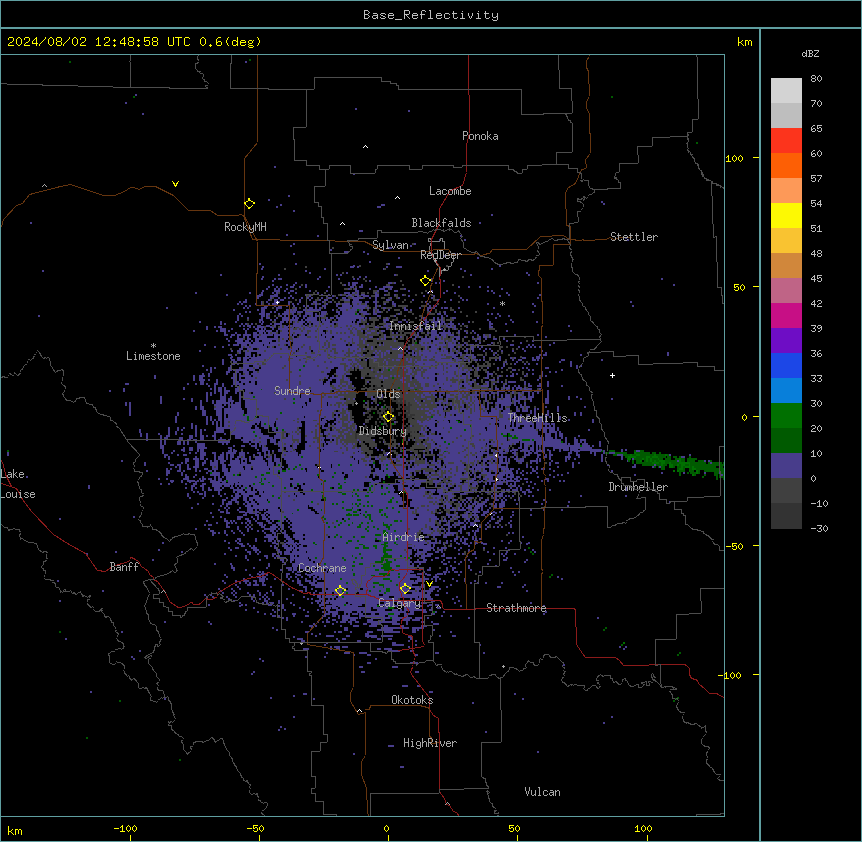Select the white caret marker southwest of Ponoka
This screenshot has width=862, height=842.
click(x=365, y=147)
